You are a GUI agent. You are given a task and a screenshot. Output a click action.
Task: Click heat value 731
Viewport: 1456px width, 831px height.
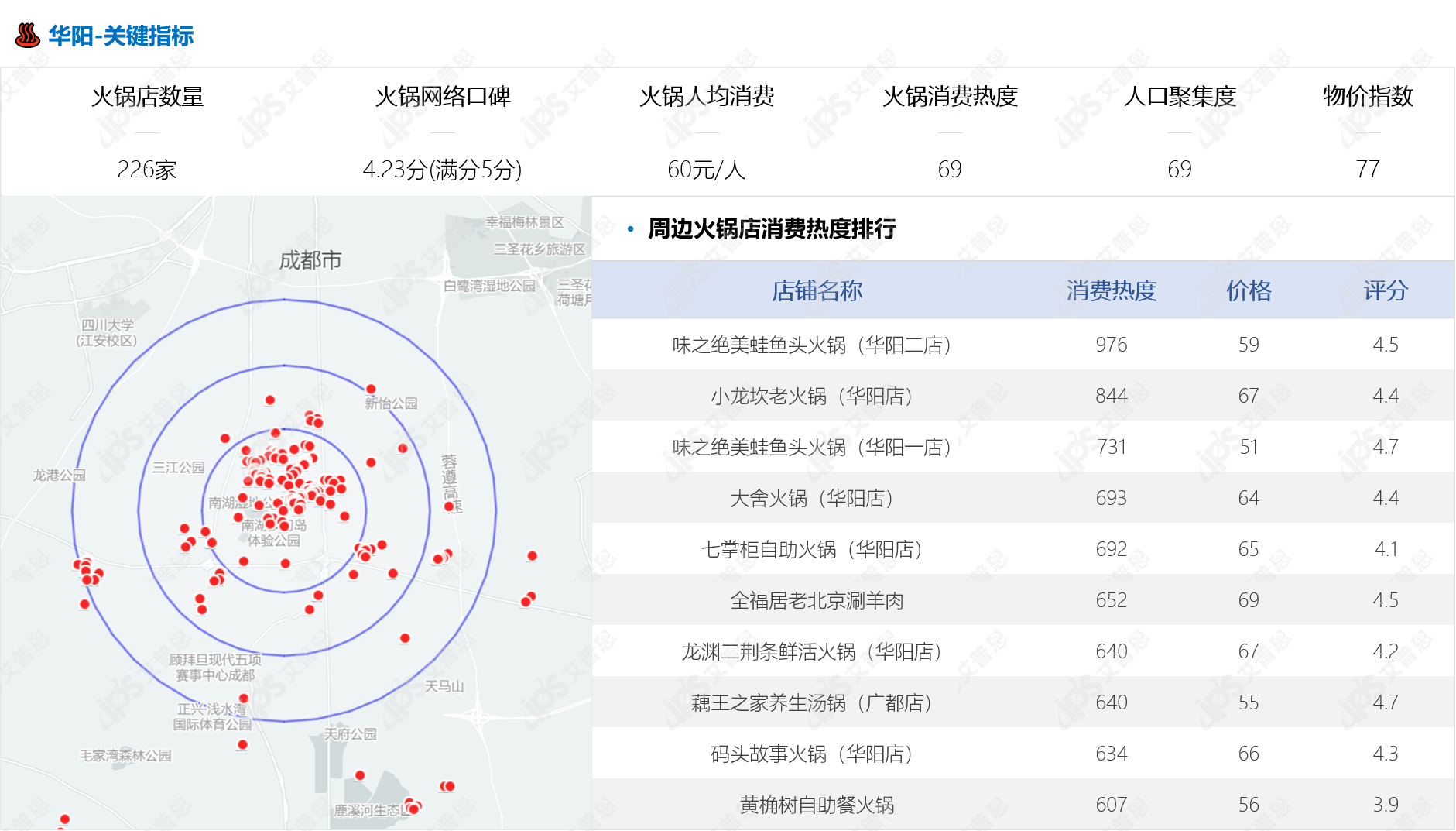(1111, 447)
